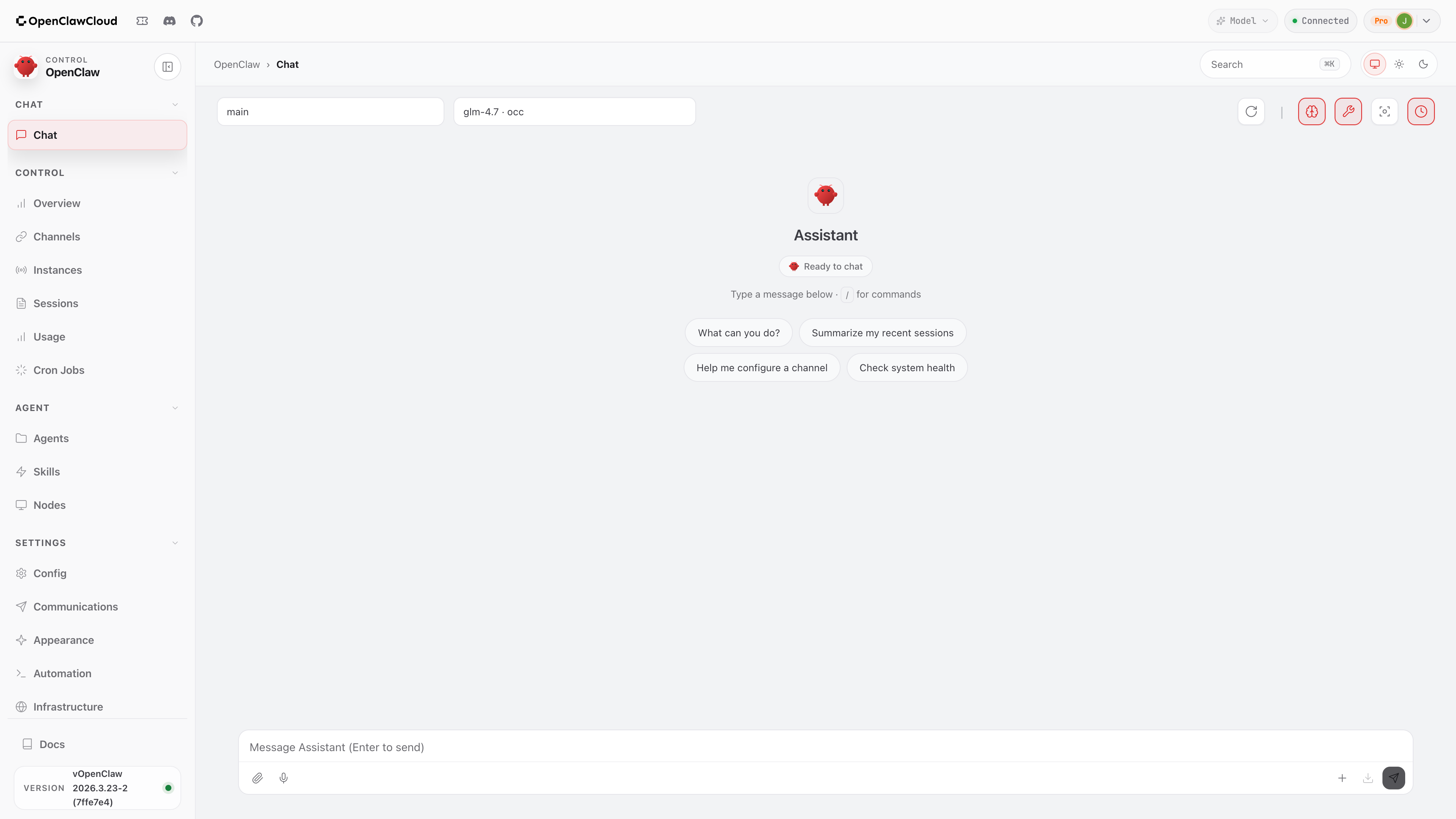Enable light theme with the sun toggle

coord(1399,64)
